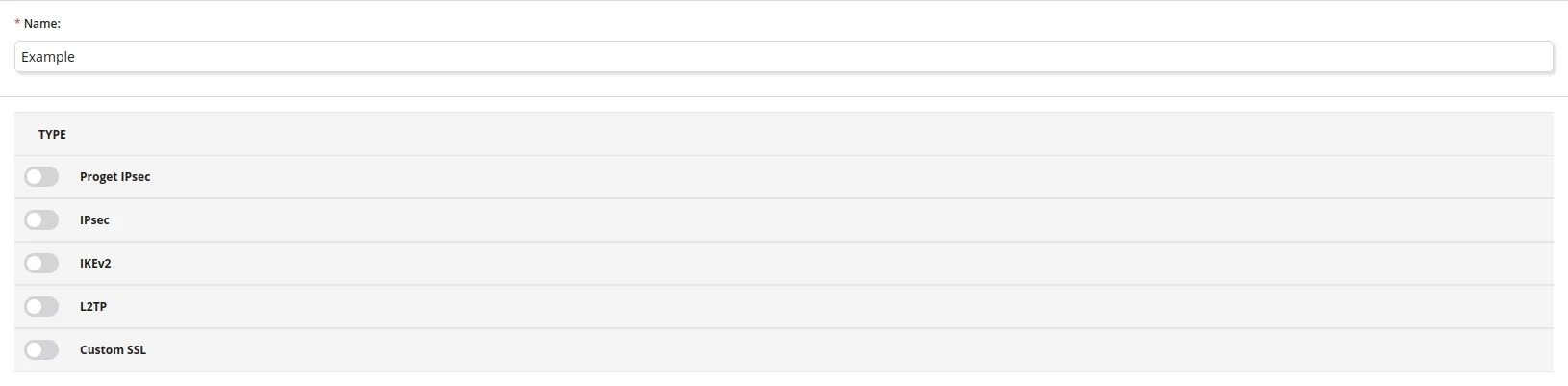Click empty space in the Custom SSL row

click(847, 350)
